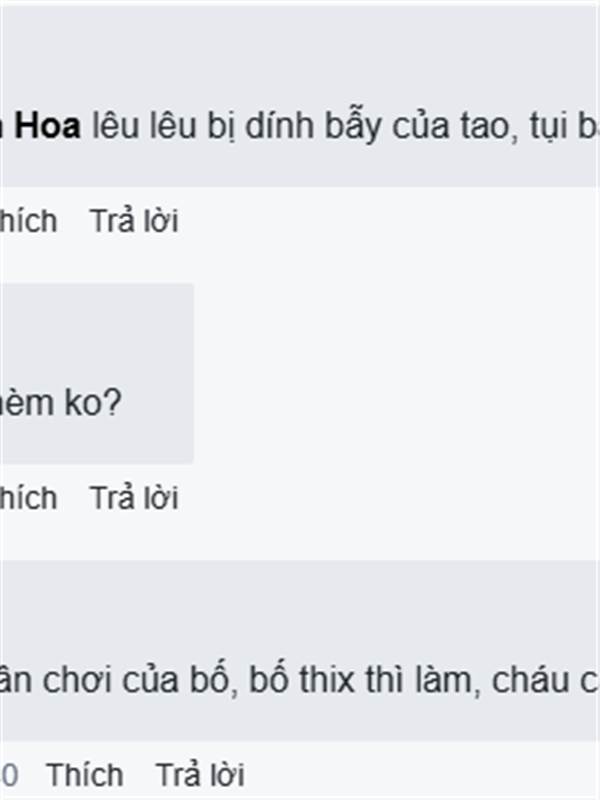Click Trả lời under "hèm ko?" comment

(134, 498)
